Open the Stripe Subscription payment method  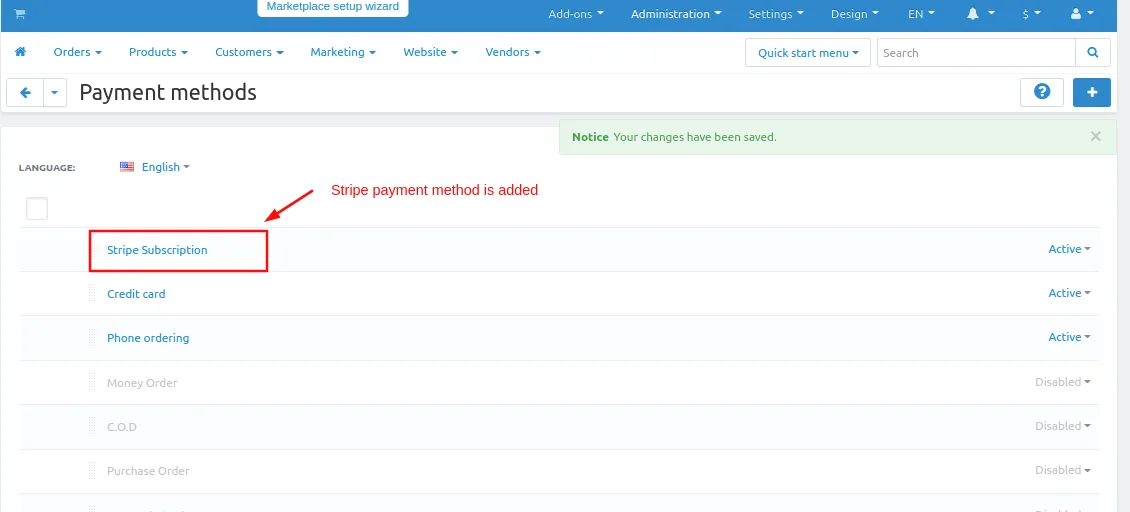point(157,250)
